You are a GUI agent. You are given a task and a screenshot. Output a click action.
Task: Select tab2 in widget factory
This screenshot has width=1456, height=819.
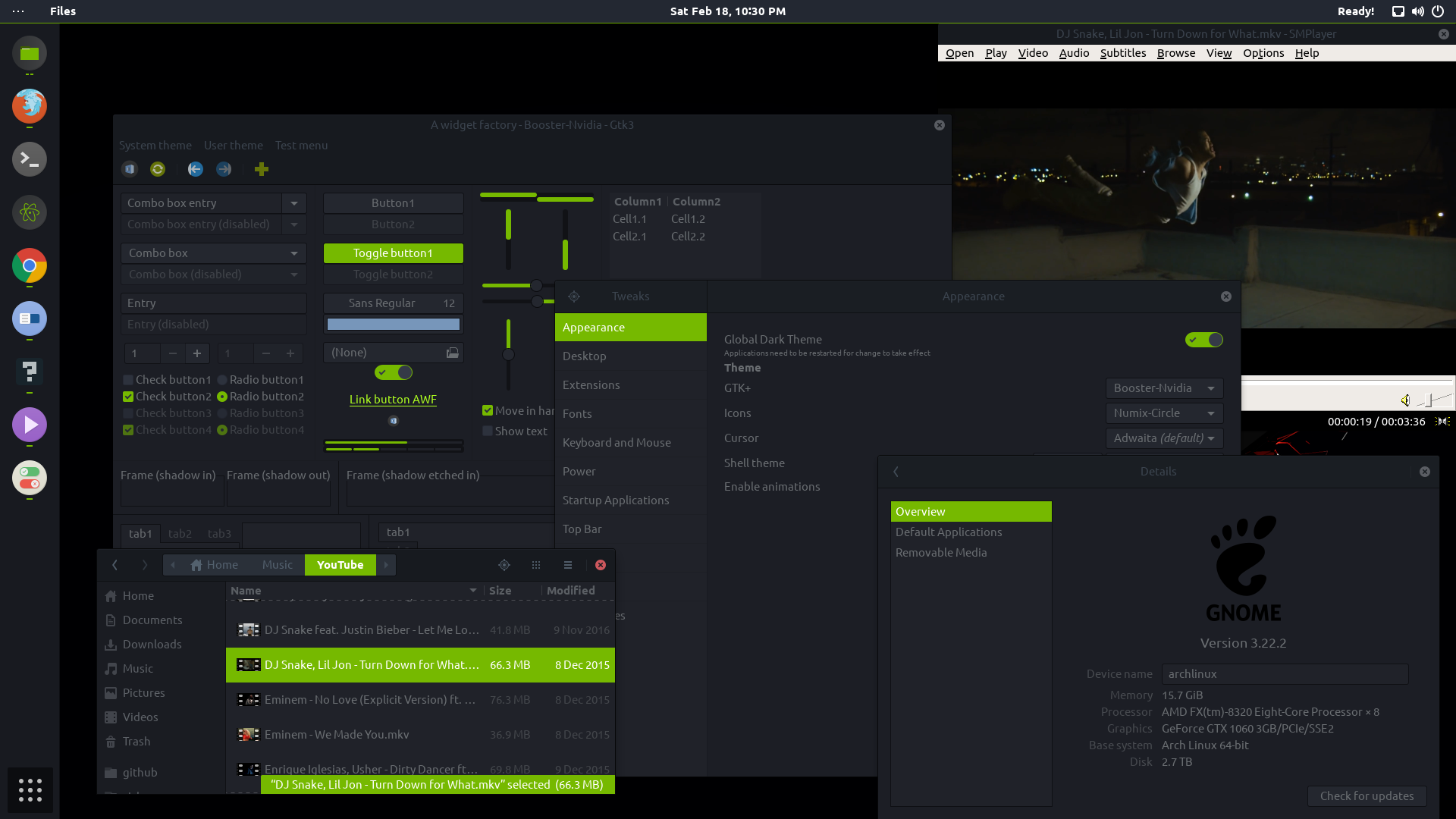[x=180, y=534]
